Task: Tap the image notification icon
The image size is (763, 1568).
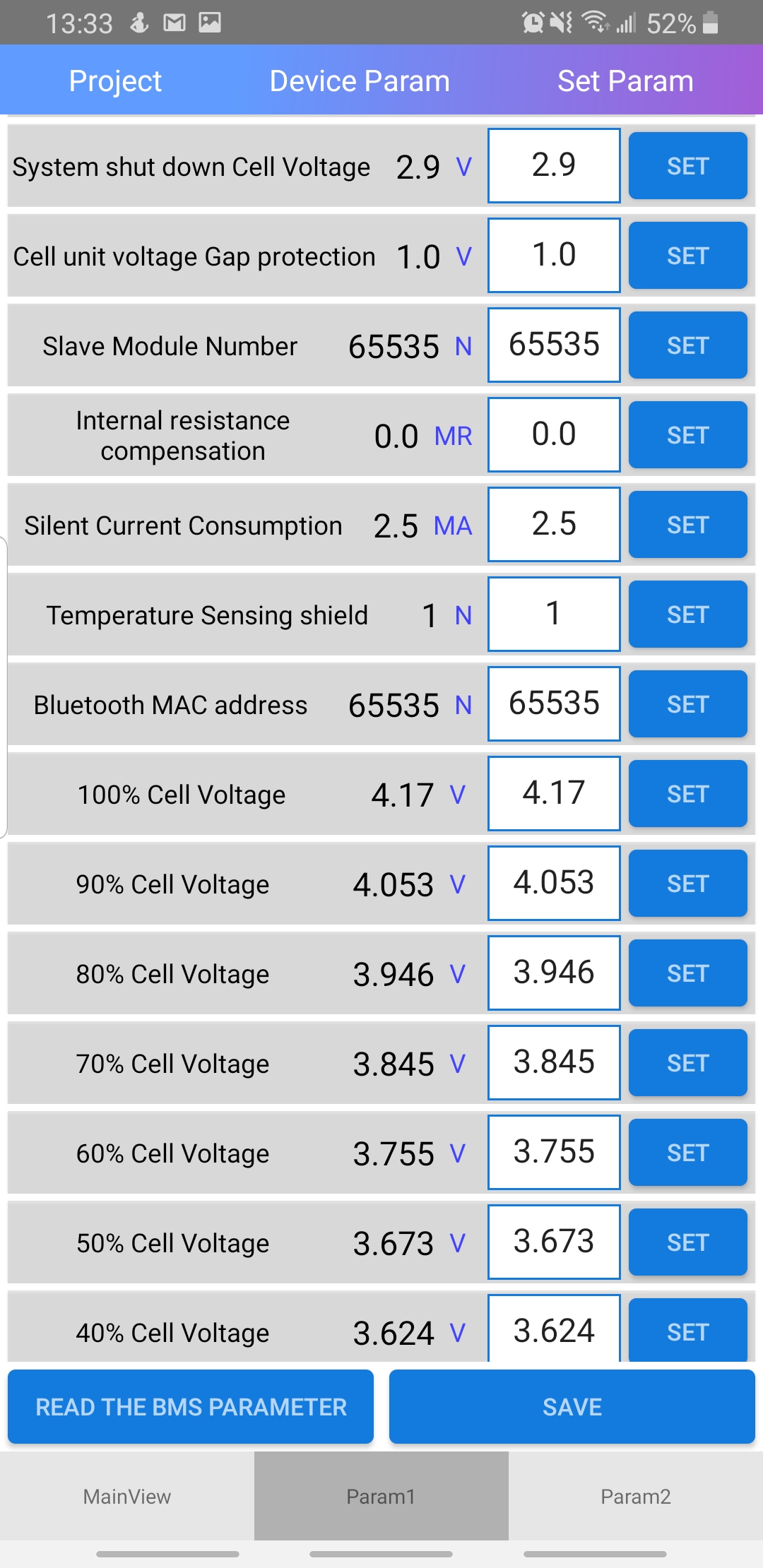Action: (210, 23)
